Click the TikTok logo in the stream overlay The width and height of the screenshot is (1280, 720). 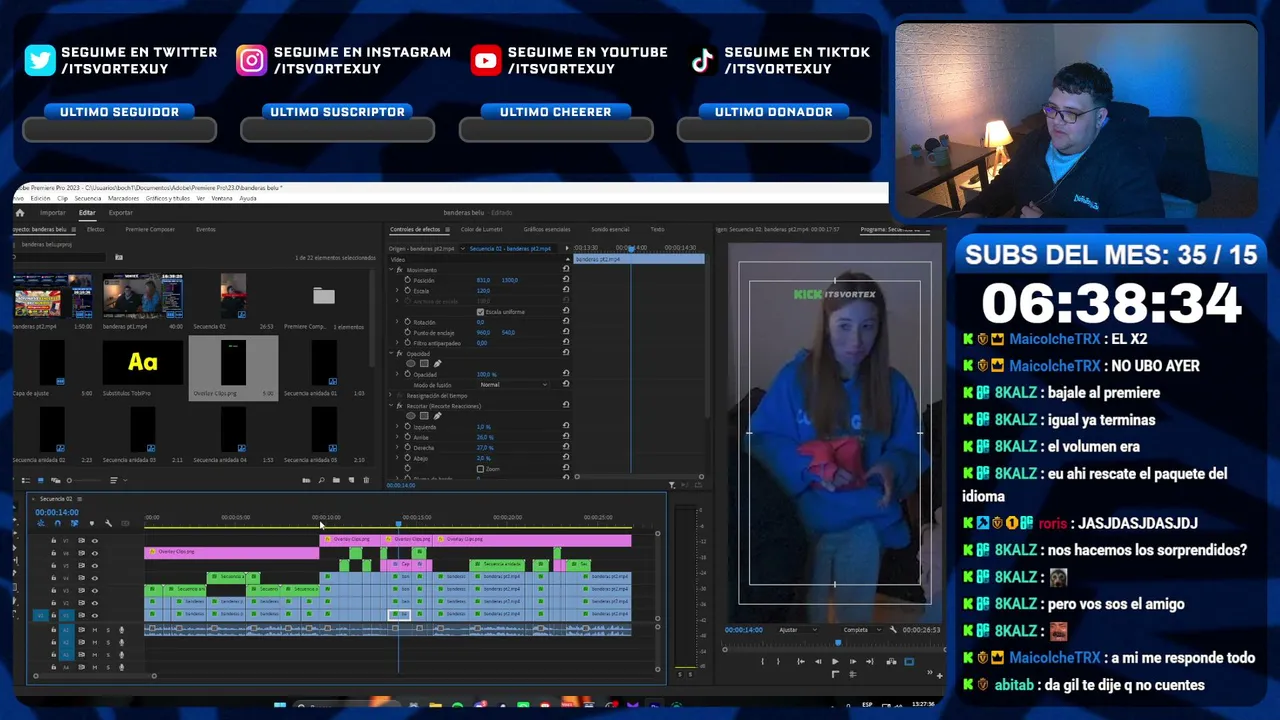coord(703,61)
